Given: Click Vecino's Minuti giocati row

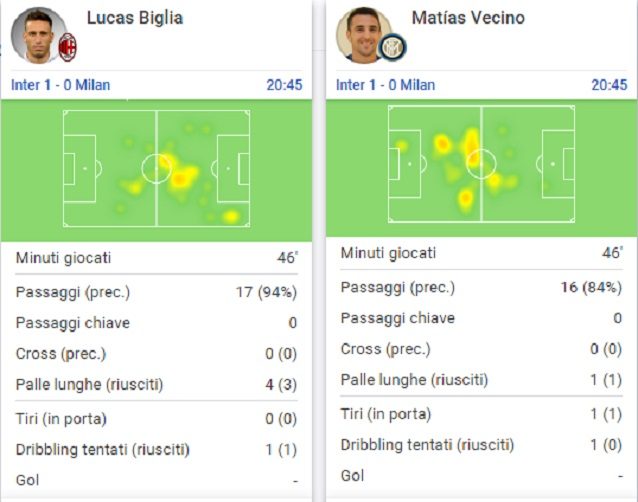Looking at the screenshot, I should (x=481, y=253).
